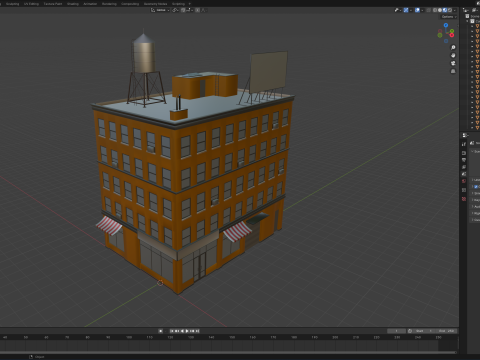Jump to the timeline start frame
The height and width of the screenshot is (360, 480).
click(x=172, y=331)
